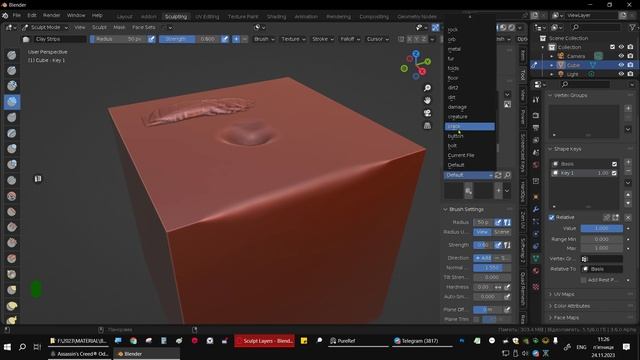Choose 'crack' in the library list
This screenshot has height=360, width=640.
[x=469, y=127]
